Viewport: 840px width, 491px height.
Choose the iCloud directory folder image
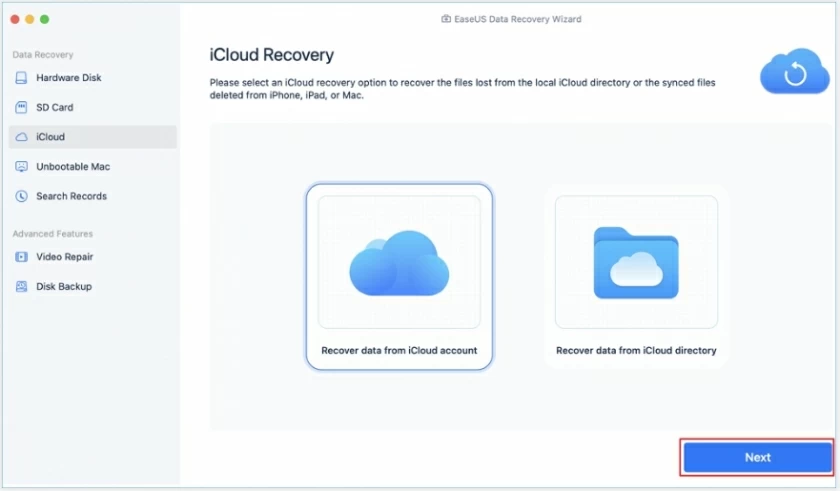636,263
